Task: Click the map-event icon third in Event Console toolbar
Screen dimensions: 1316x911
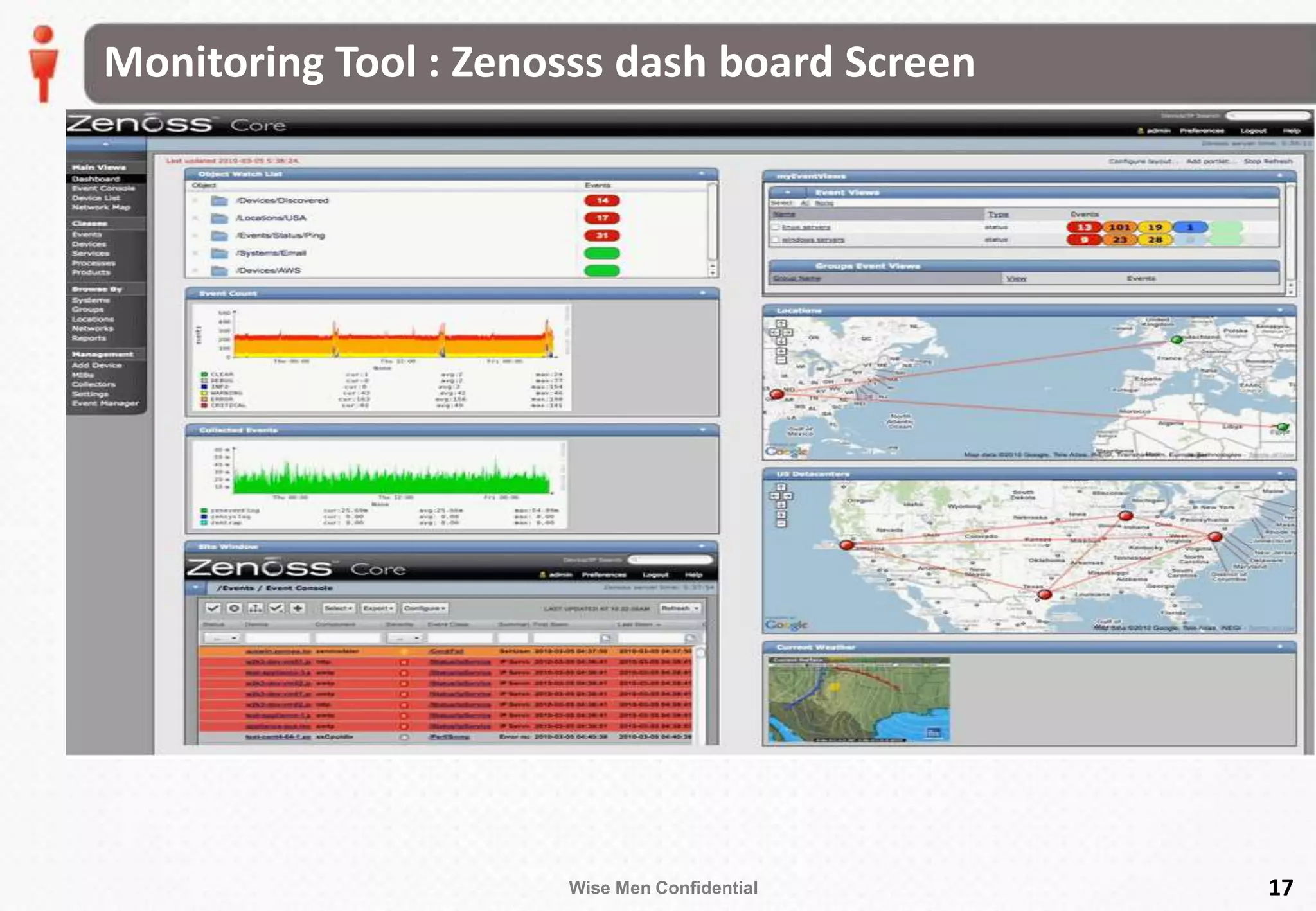Action: 256,608
